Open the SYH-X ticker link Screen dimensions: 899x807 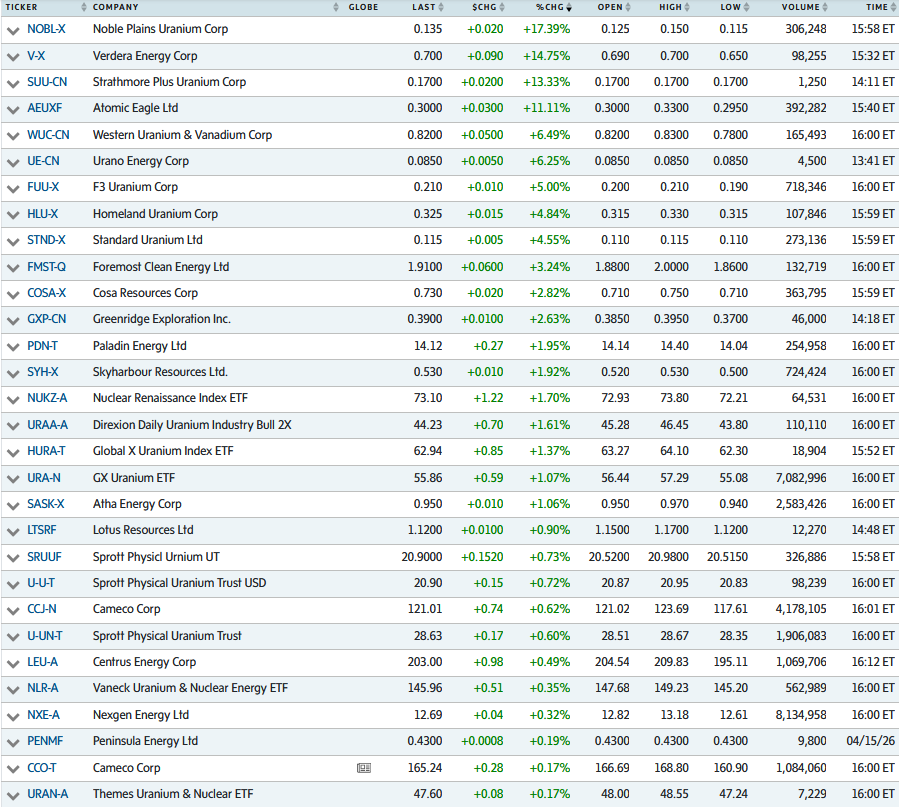(x=42, y=372)
